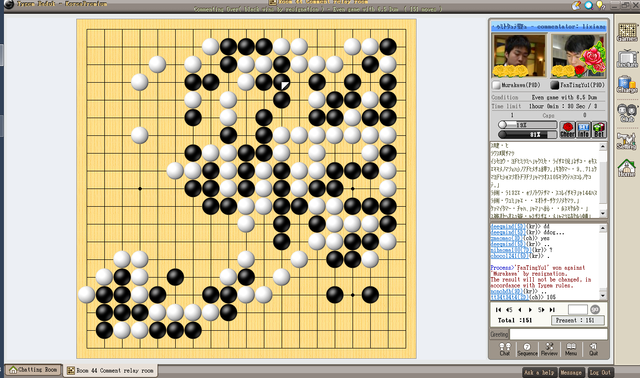The height and width of the screenshot is (378, 640).
Task: Go back five moves
Action: [x=509, y=310]
